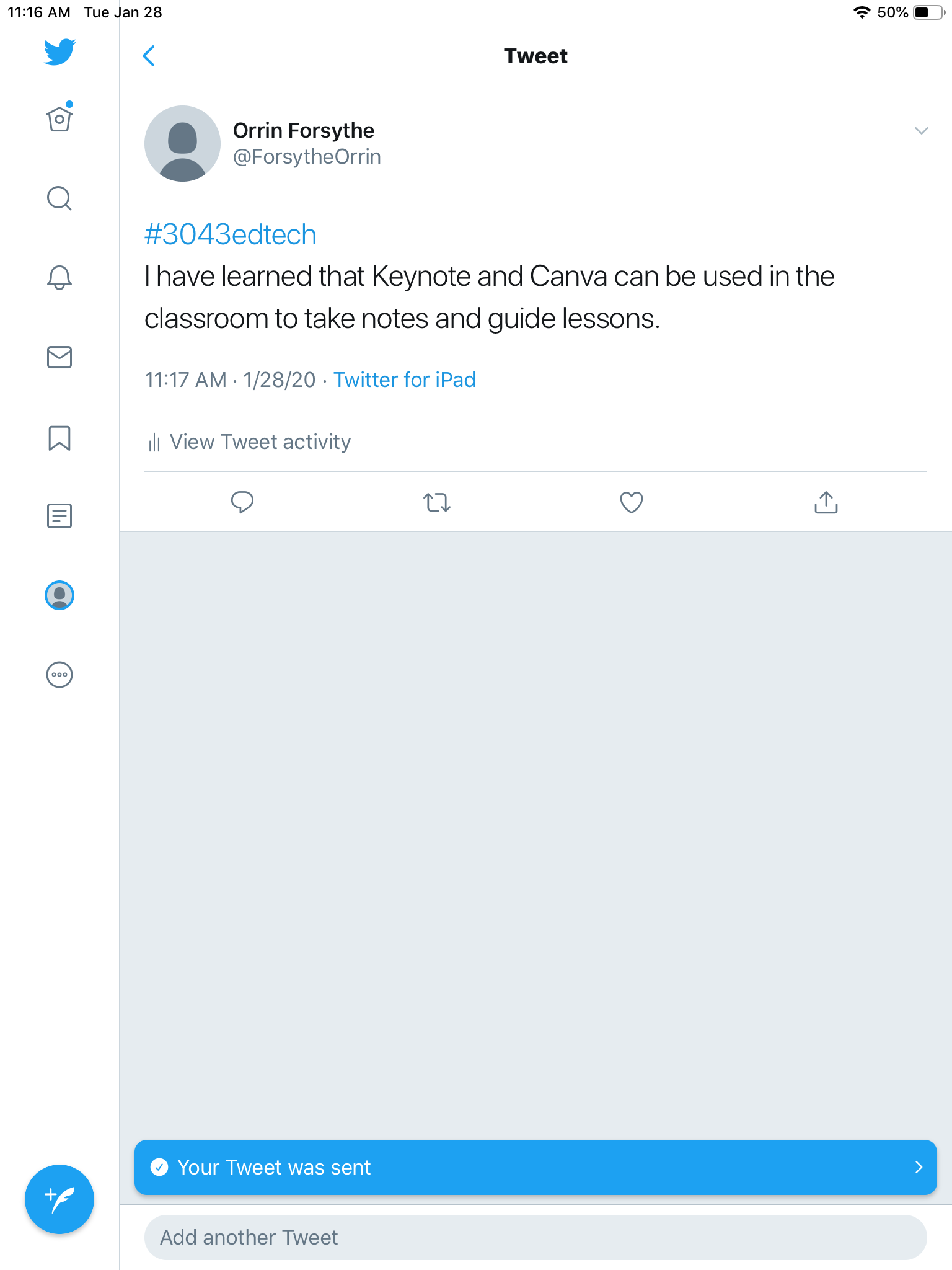
Task: Go back using the back arrow
Action: [x=149, y=56]
